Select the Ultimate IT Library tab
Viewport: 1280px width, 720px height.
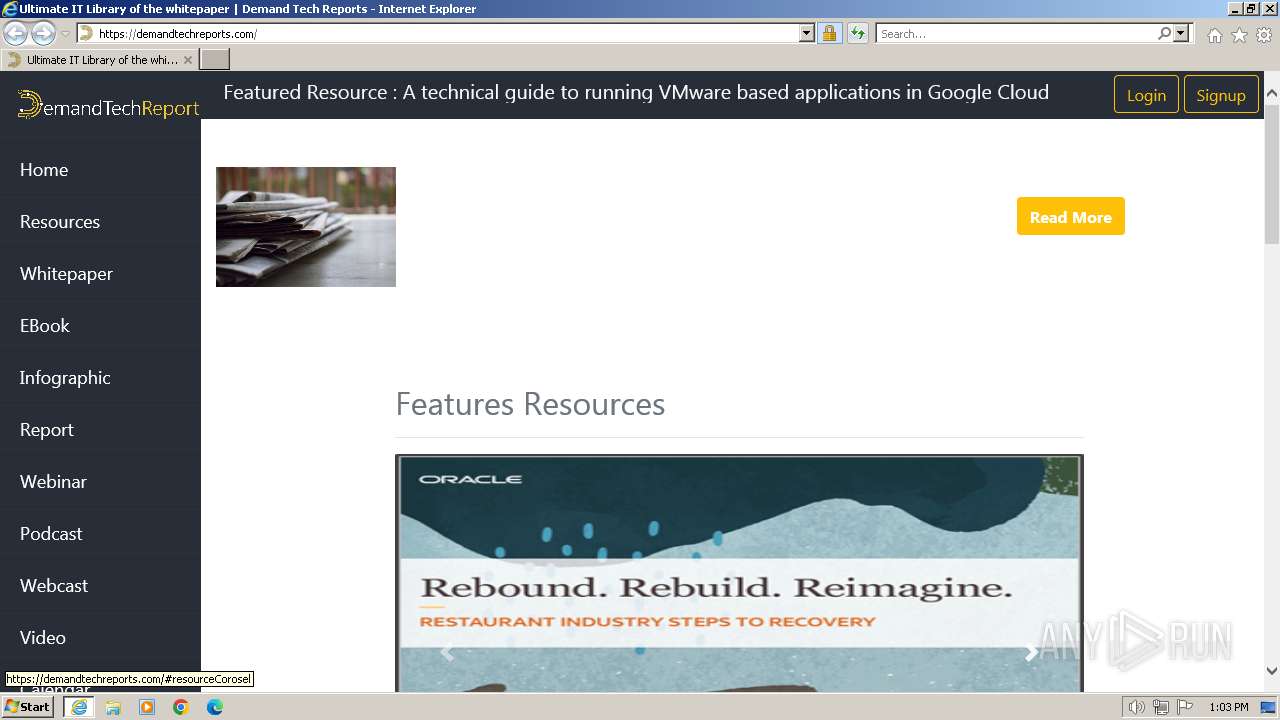[x=100, y=60]
